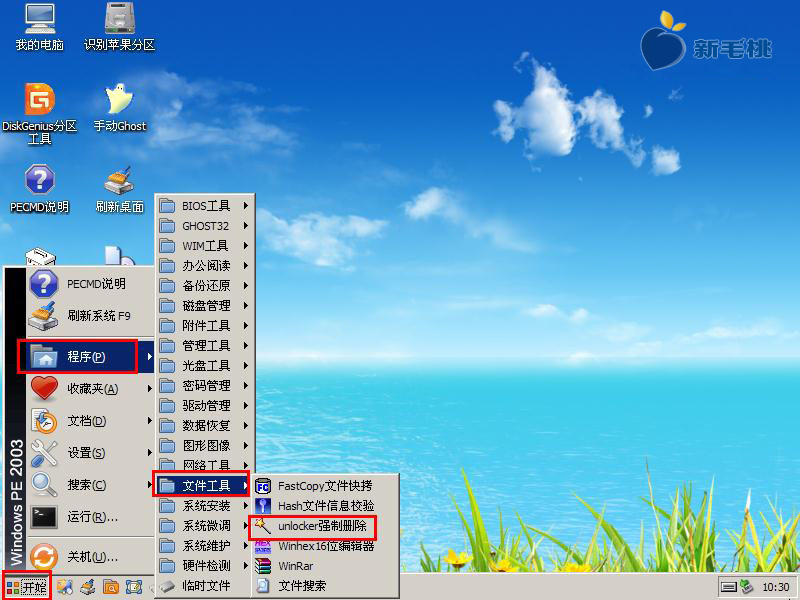Open the 临时文件 entry
800x600 pixels.
pos(205,586)
